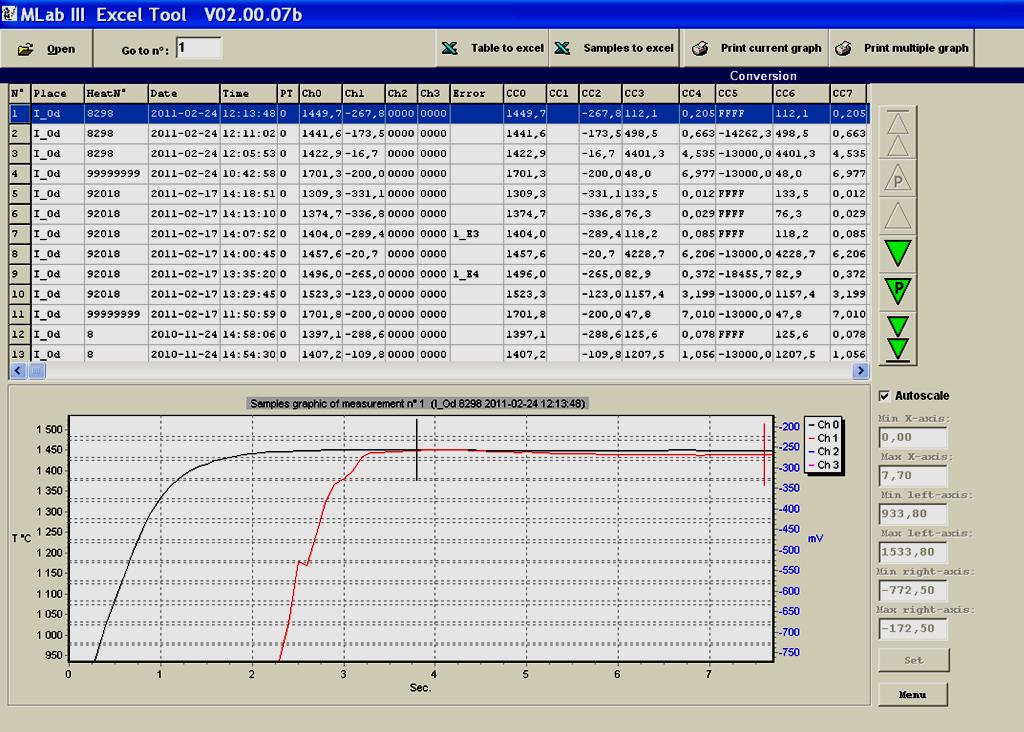This screenshot has height=732, width=1024.
Task: Click the table's scroll-left arrow
Action: [18, 371]
